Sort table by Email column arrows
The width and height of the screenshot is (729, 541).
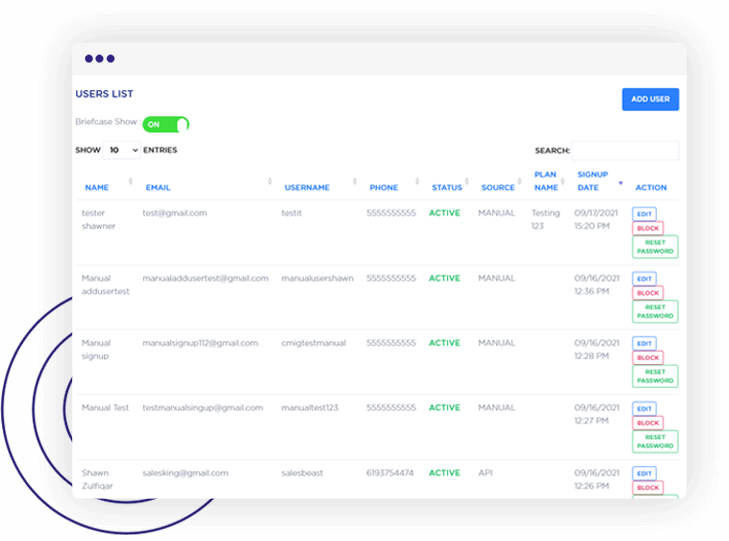(270, 182)
